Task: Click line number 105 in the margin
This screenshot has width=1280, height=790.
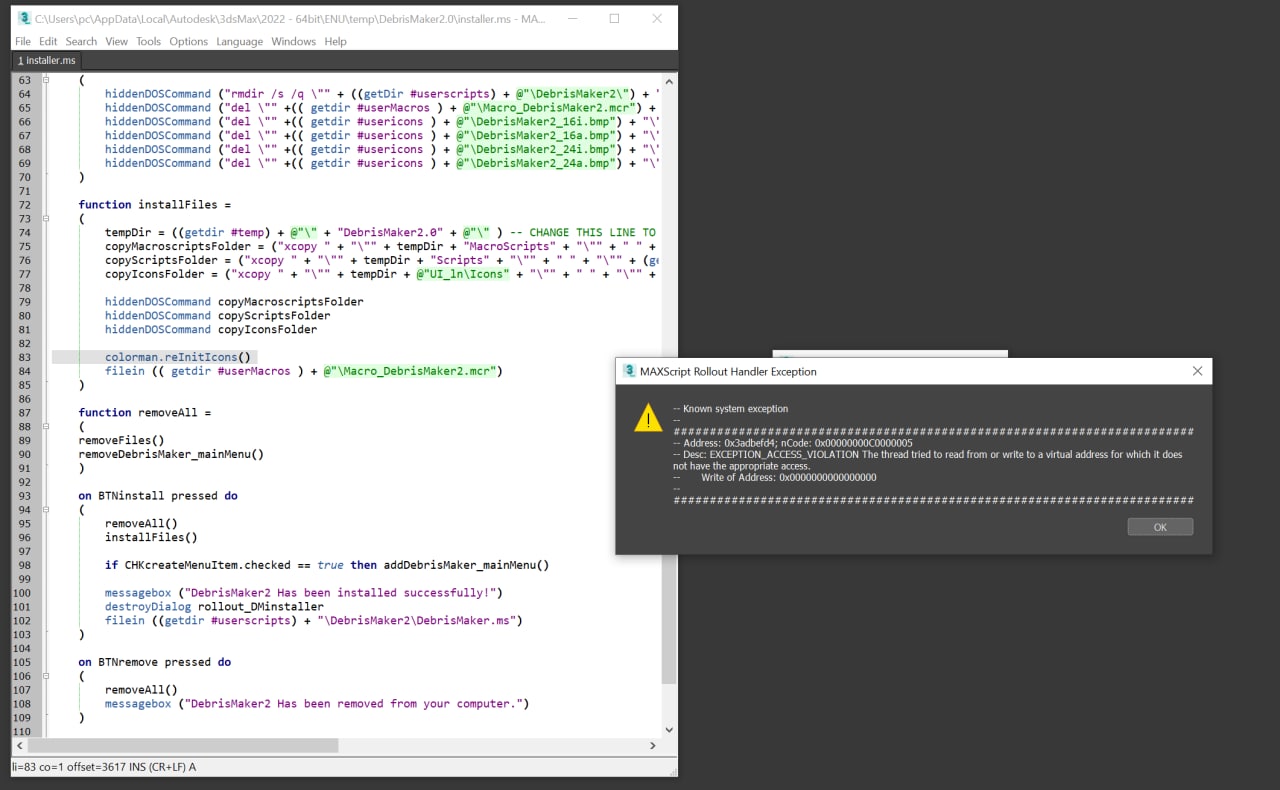Action: [x=24, y=662]
